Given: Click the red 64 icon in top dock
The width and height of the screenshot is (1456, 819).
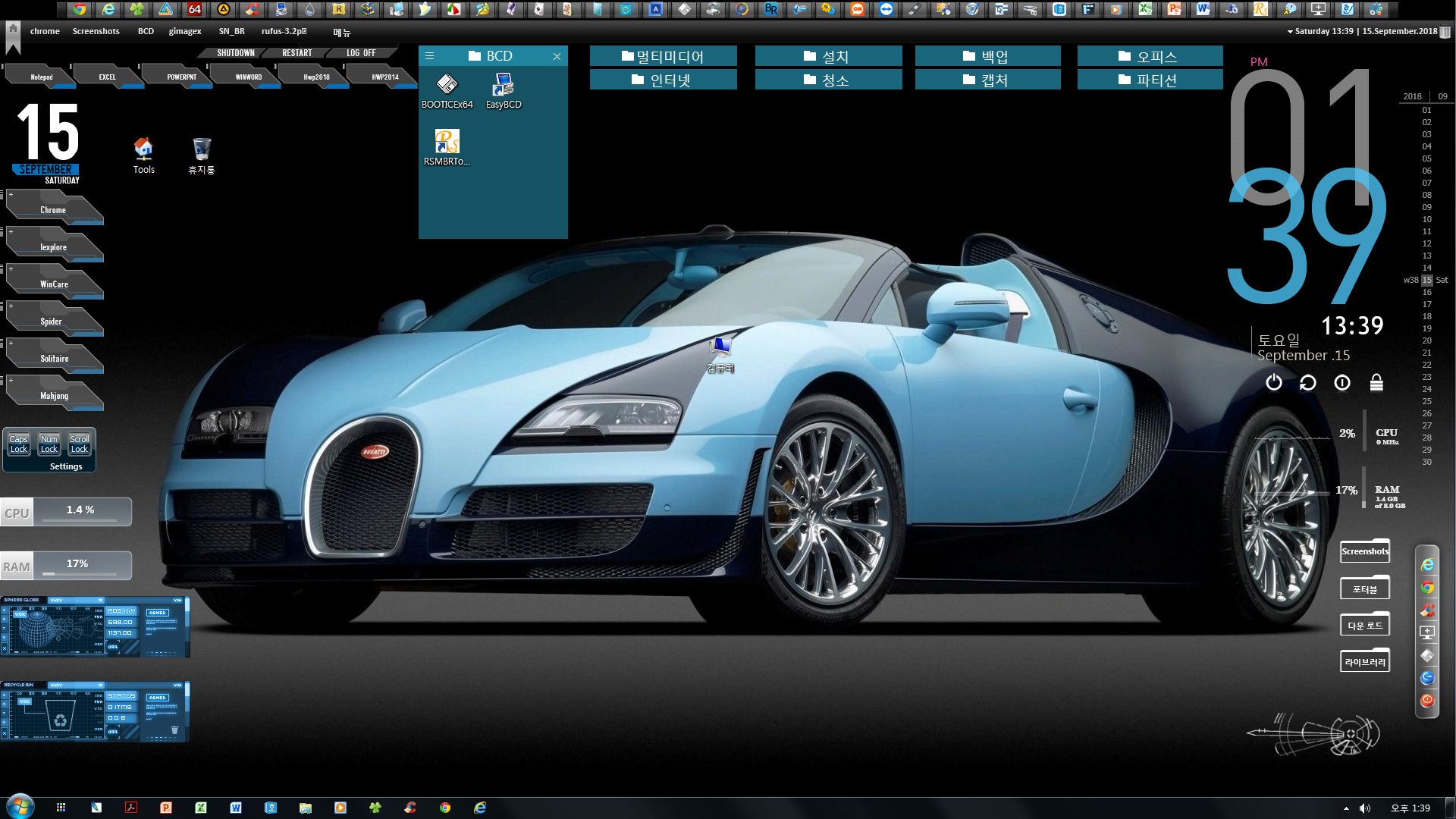Looking at the screenshot, I should tap(195, 10).
